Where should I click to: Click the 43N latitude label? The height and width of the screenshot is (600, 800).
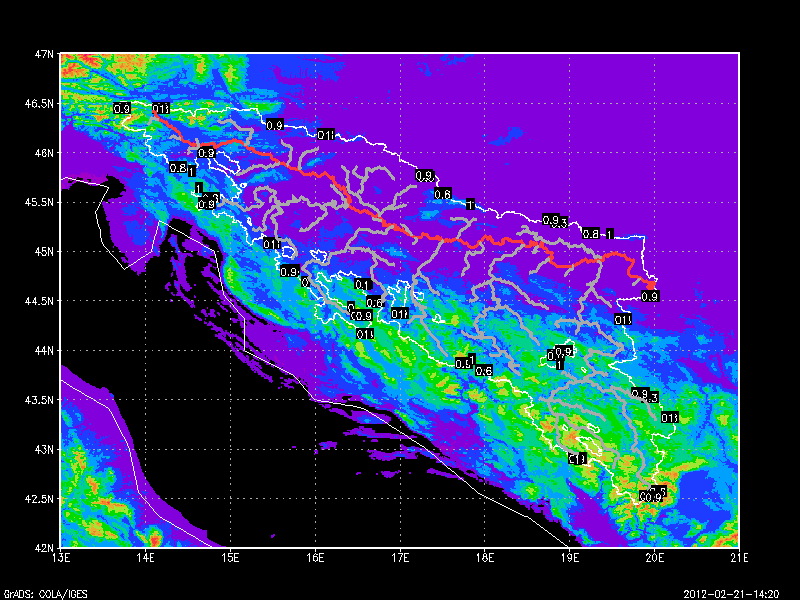point(44,449)
